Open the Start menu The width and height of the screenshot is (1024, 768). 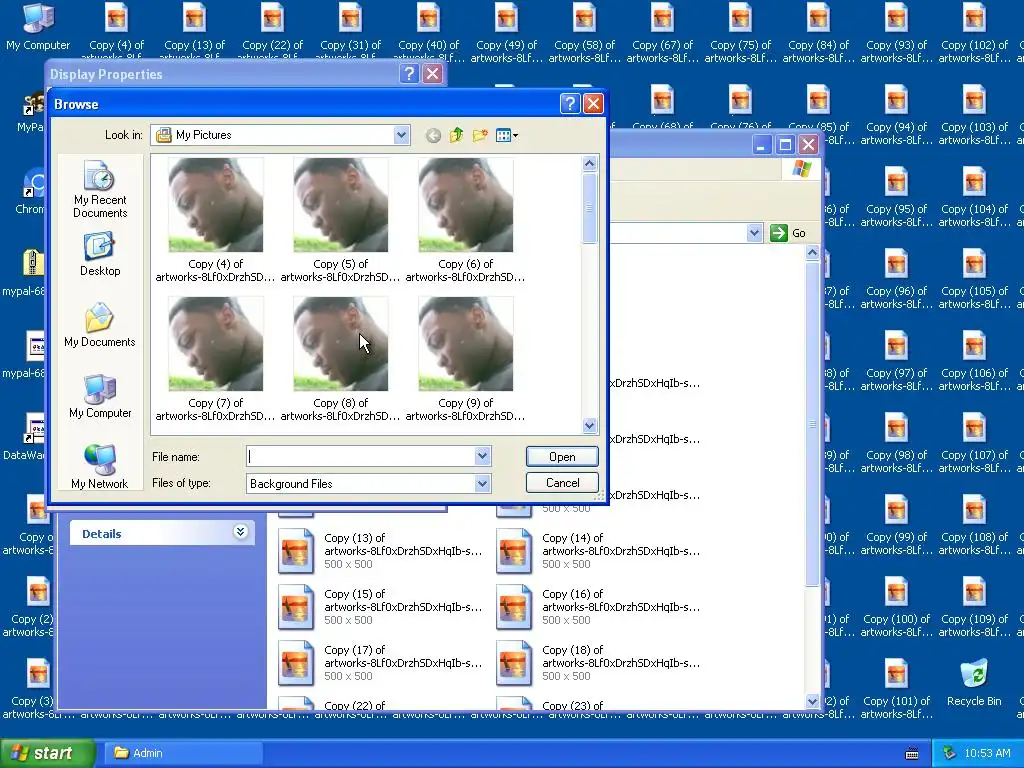(x=48, y=753)
